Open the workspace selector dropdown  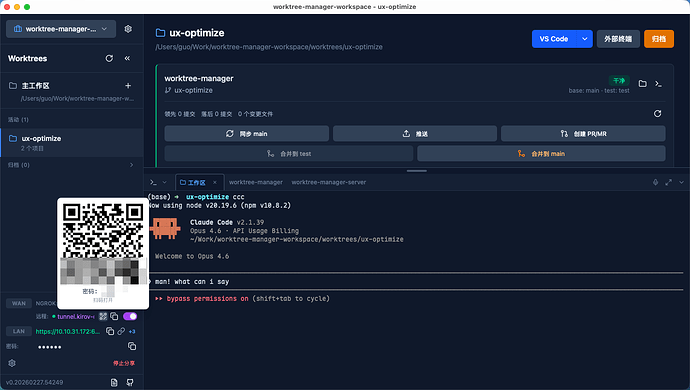tap(61, 29)
